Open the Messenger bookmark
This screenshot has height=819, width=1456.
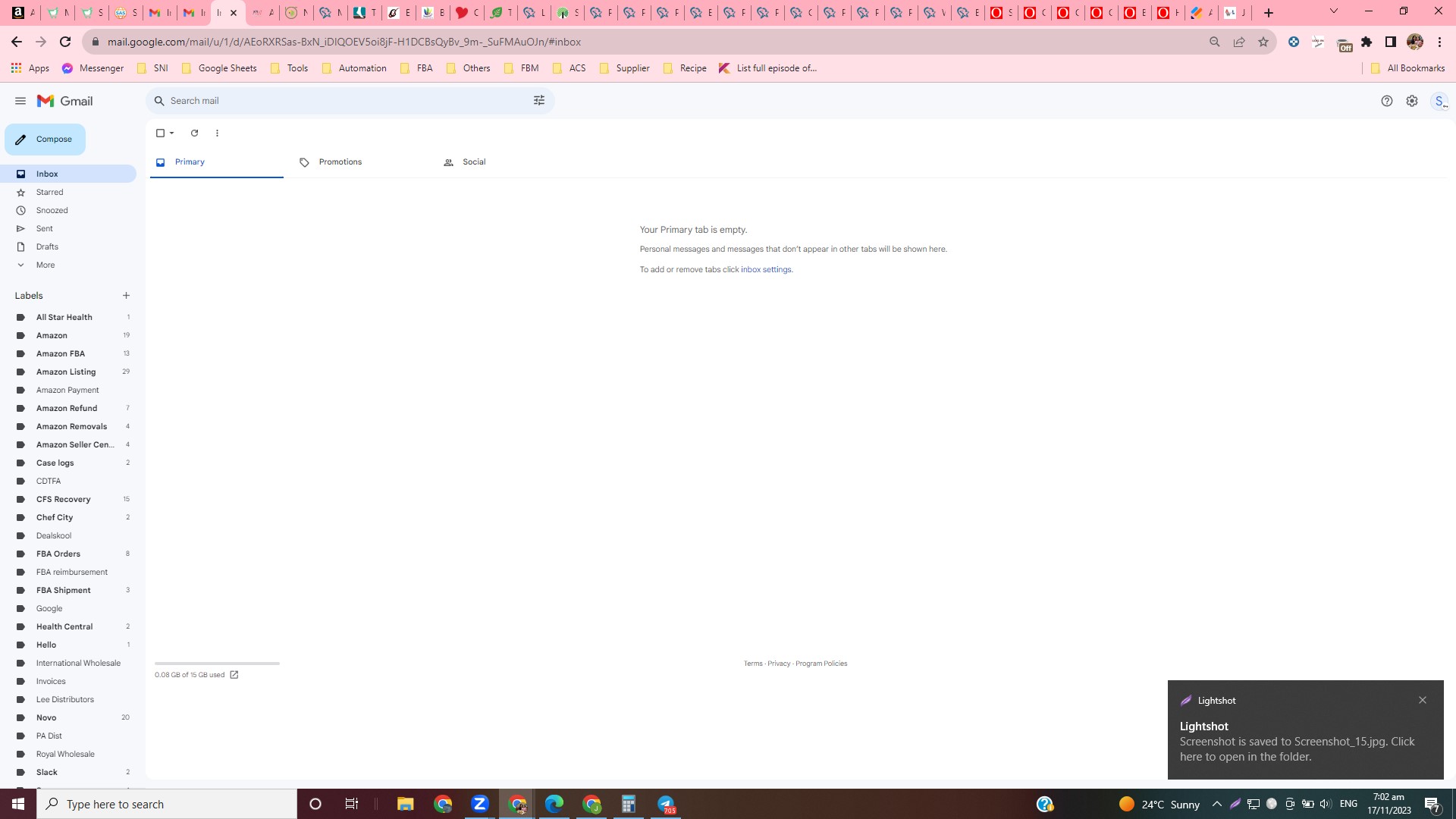93,68
